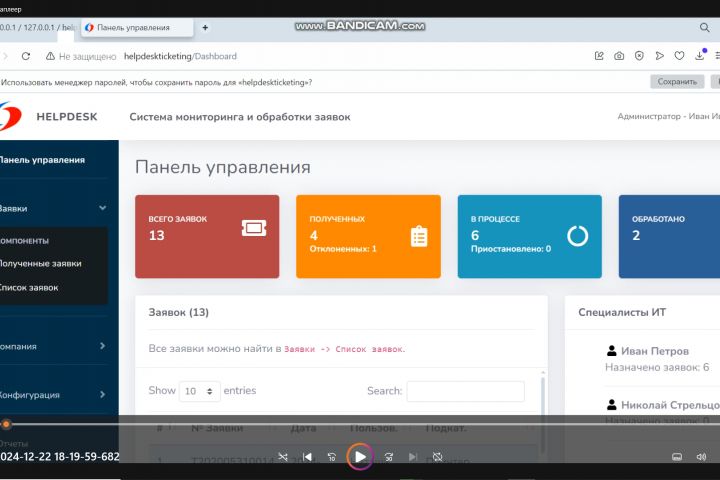Switch to the Панель управления browser tab
This screenshot has width=720, height=480.
point(137,28)
